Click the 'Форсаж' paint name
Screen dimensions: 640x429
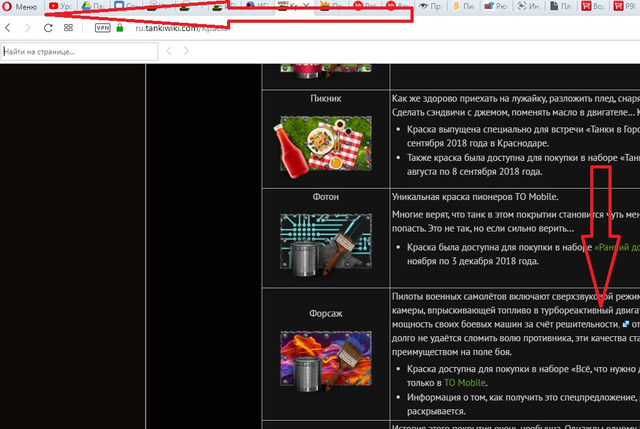point(326,313)
